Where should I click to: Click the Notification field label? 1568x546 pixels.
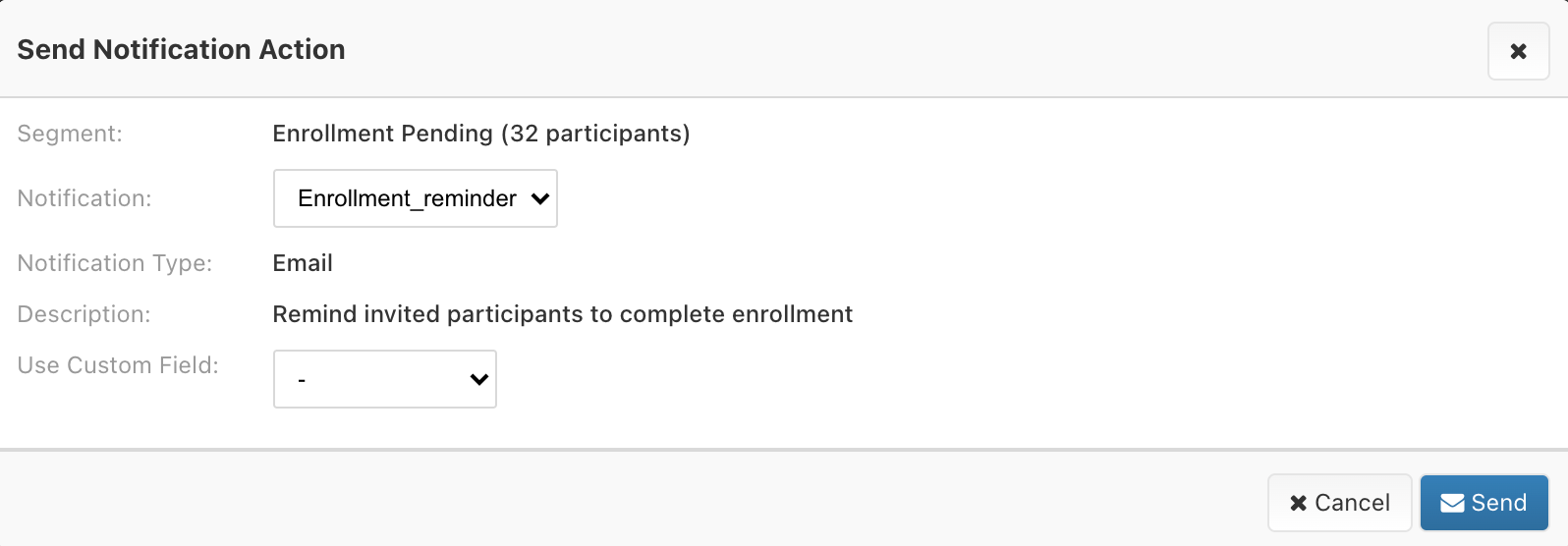pyautogui.click(x=84, y=198)
